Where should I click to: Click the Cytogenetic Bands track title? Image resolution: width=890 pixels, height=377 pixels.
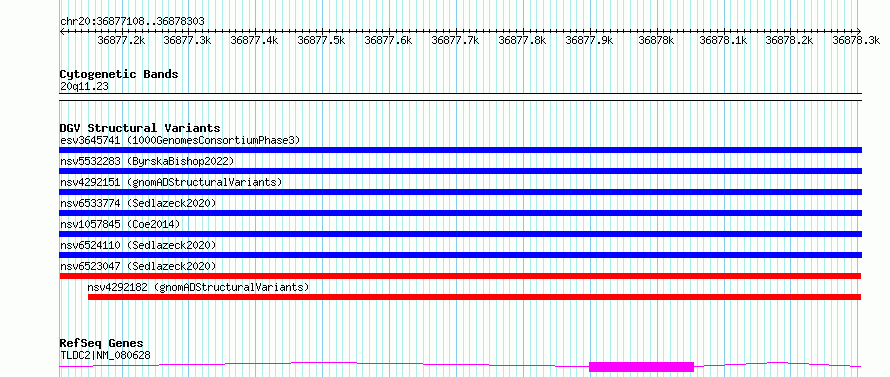119,74
